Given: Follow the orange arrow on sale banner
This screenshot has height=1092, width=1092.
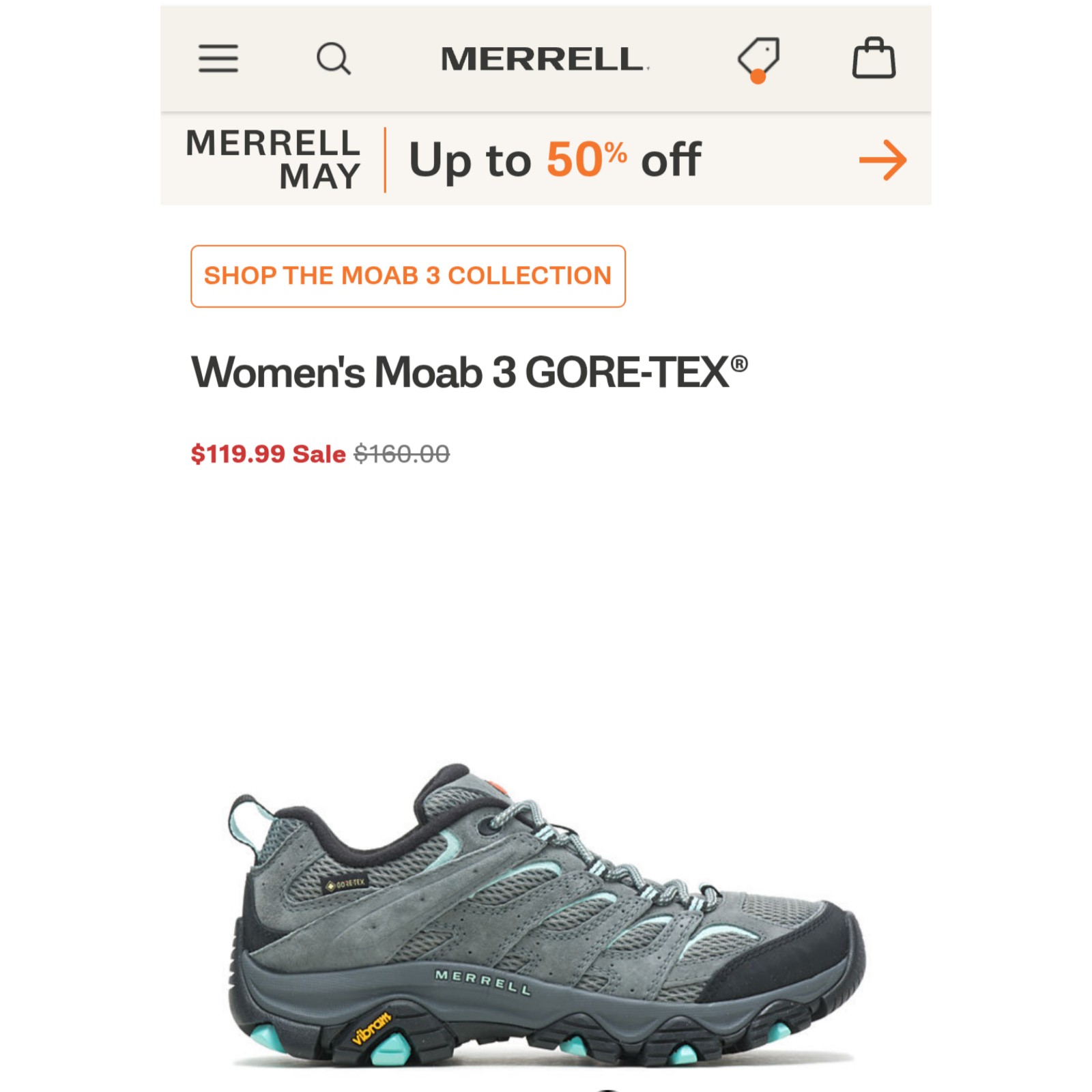Looking at the screenshot, I should click(x=882, y=160).
